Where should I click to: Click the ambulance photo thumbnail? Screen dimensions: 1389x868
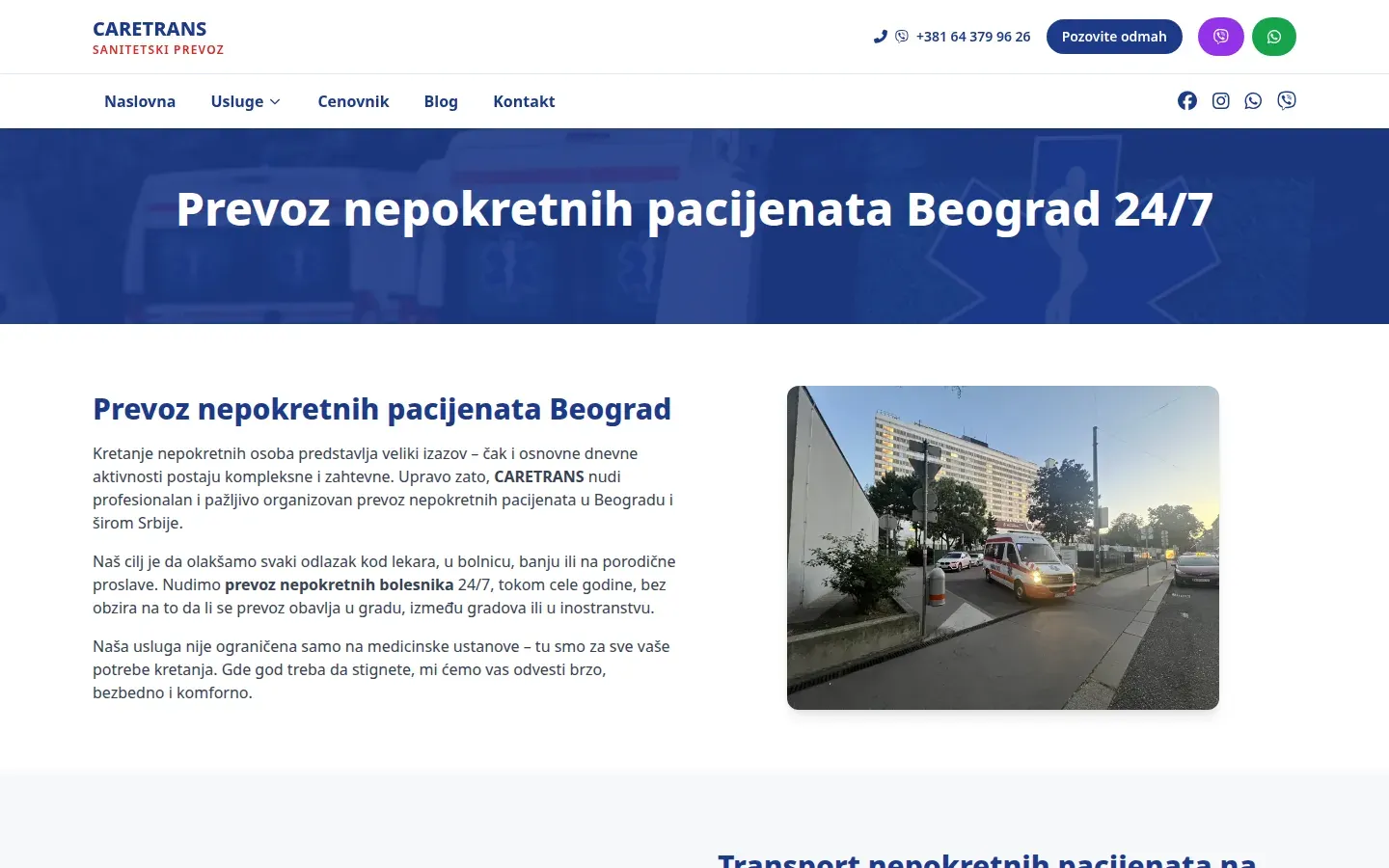click(x=1003, y=548)
